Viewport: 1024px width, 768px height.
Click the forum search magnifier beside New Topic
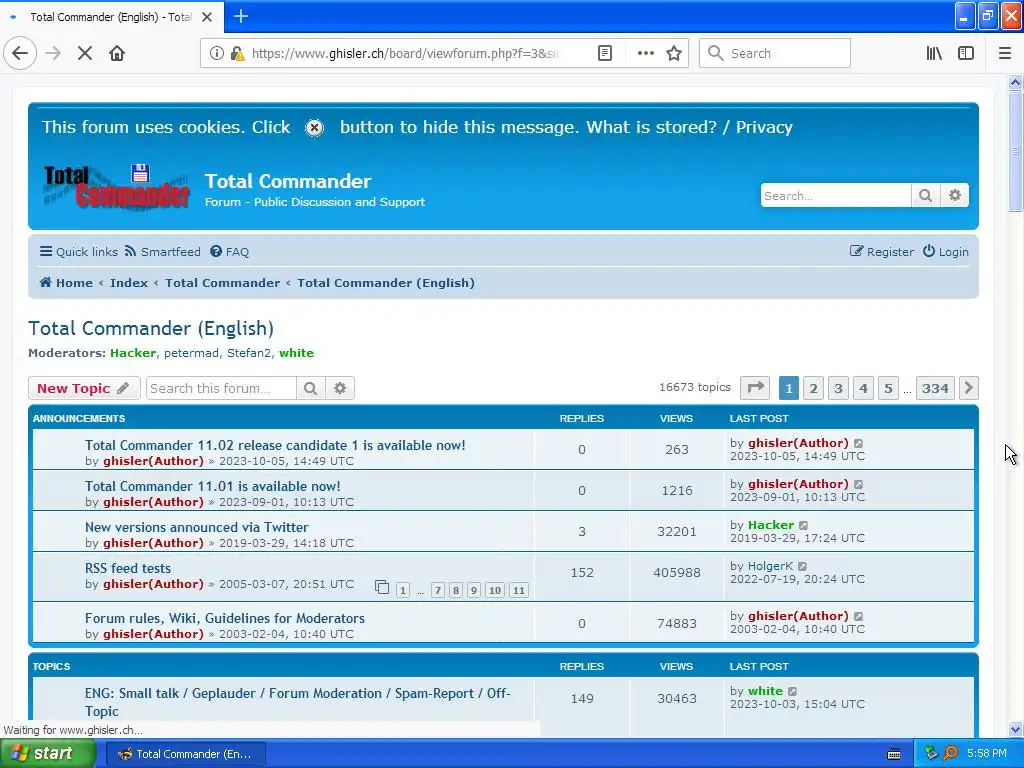tap(311, 389)
